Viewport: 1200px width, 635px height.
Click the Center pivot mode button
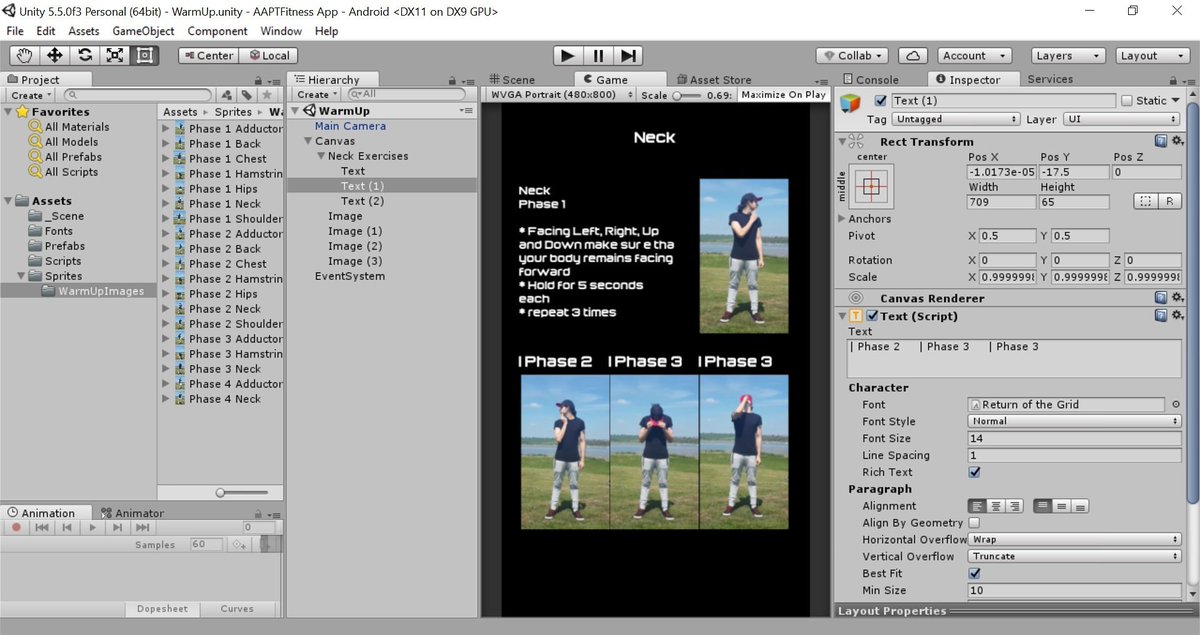pos(209,56)
